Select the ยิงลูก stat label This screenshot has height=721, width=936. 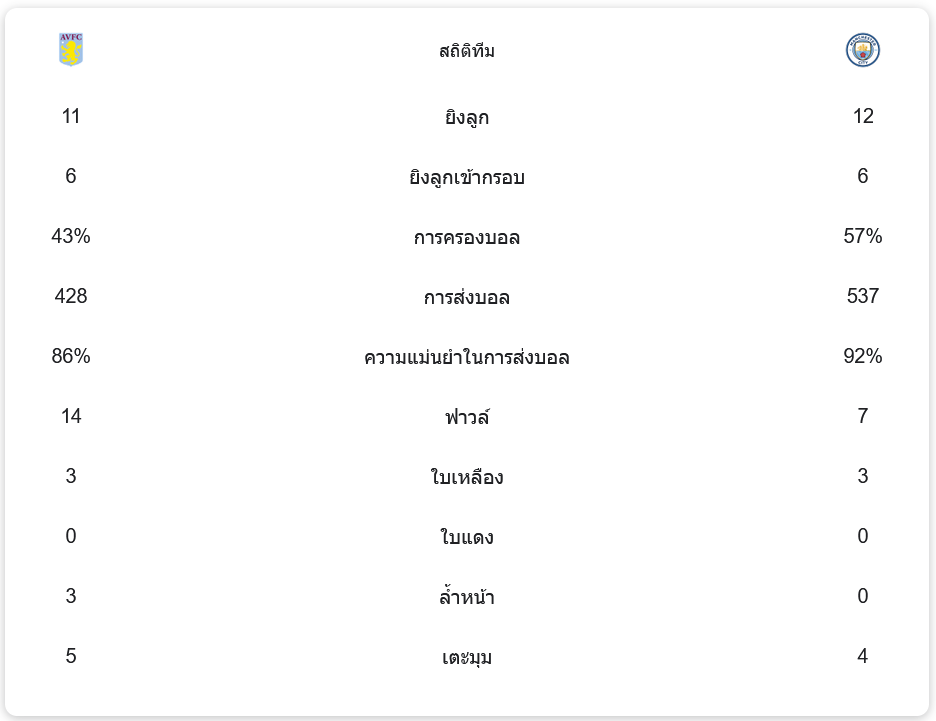467,118
